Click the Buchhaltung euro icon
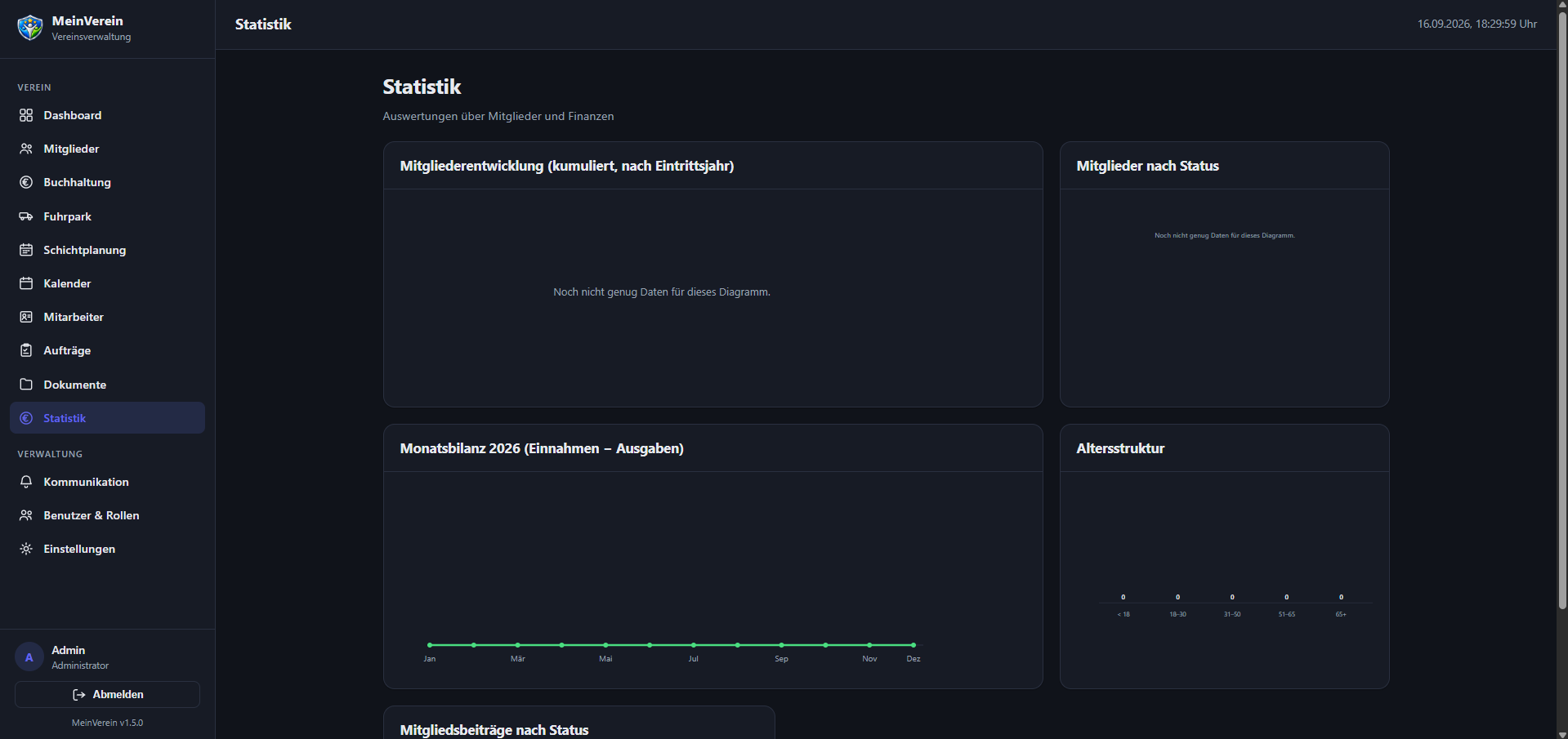 26,182
